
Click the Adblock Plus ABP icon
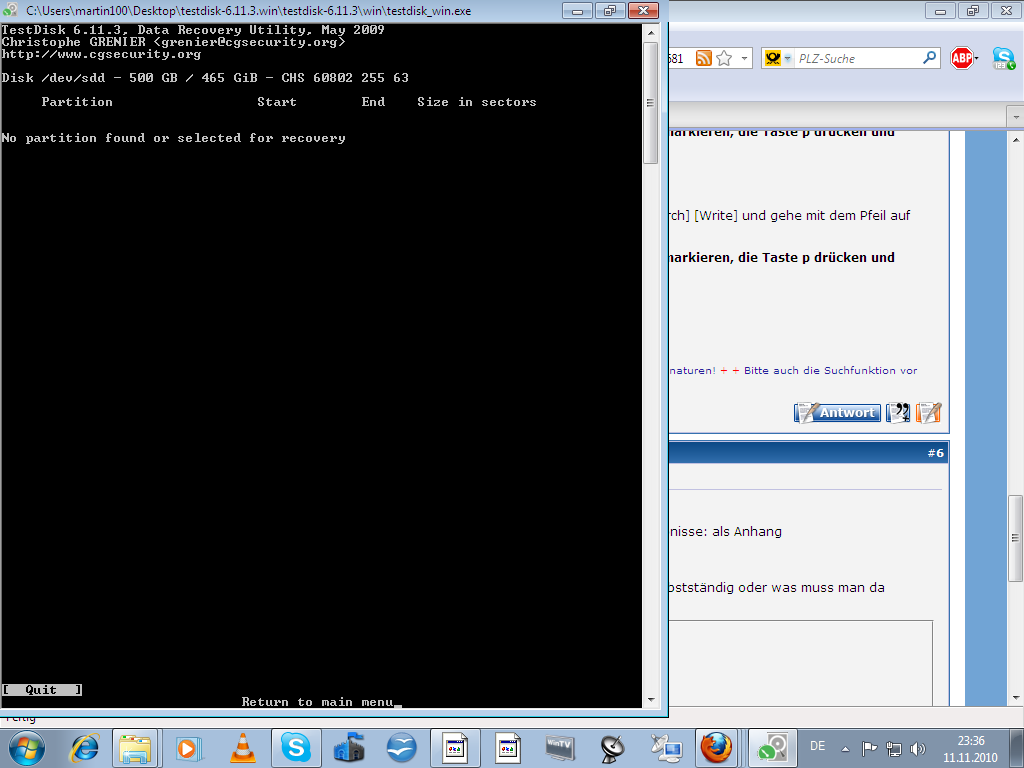[962, 58]
